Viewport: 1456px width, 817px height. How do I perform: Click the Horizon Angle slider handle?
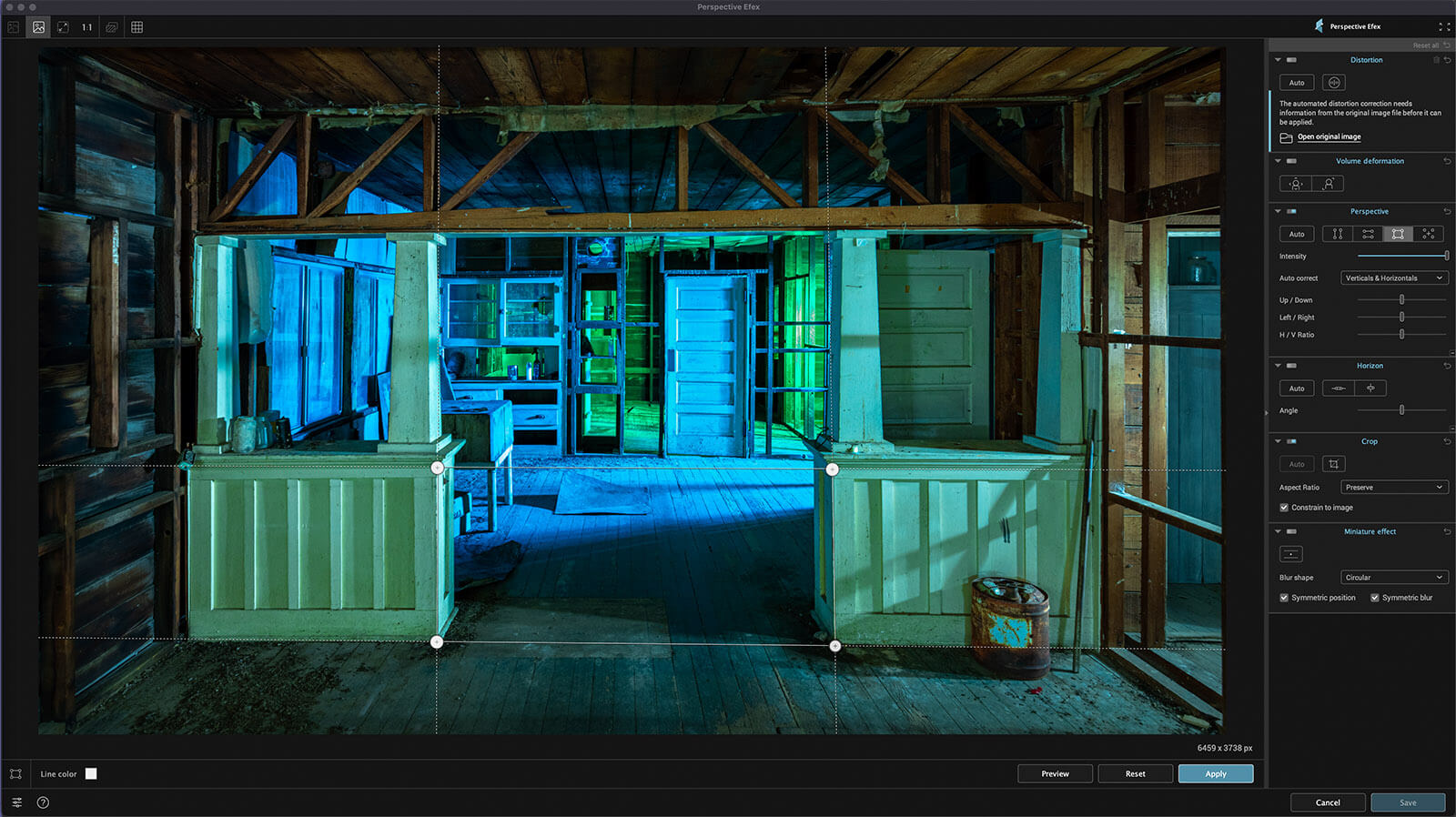(1401, 410)
